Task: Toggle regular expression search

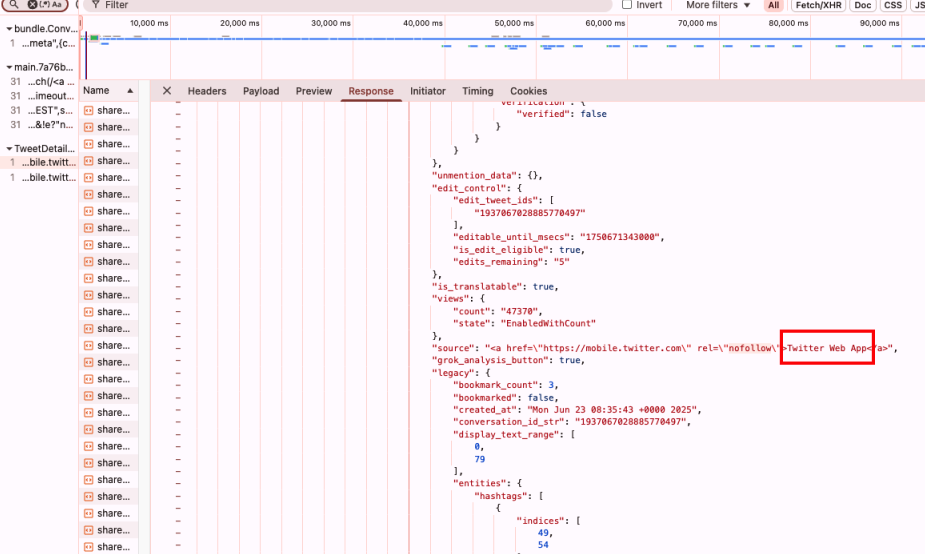Action: tap(45, 5)
